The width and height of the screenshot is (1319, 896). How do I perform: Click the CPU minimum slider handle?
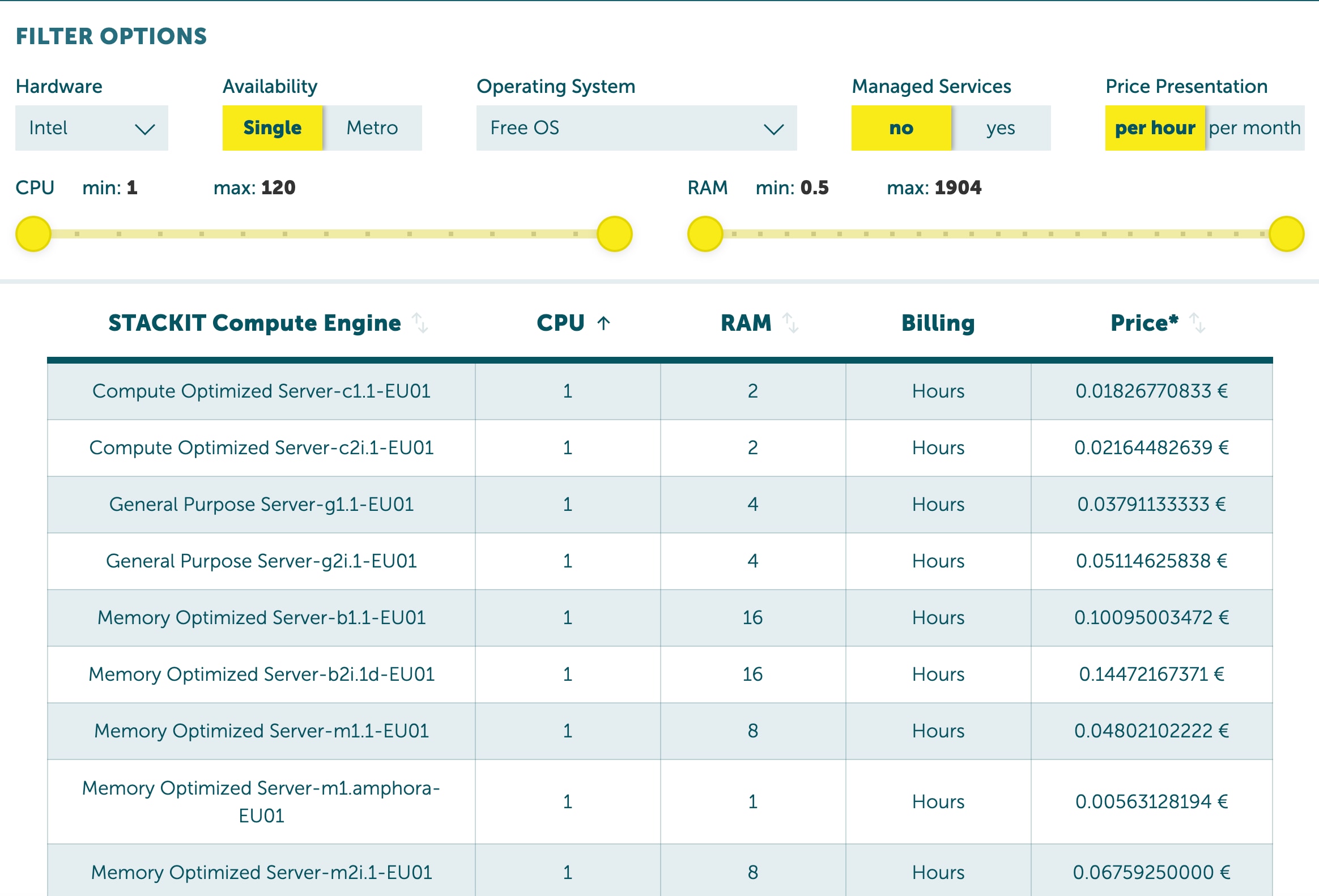33,234
